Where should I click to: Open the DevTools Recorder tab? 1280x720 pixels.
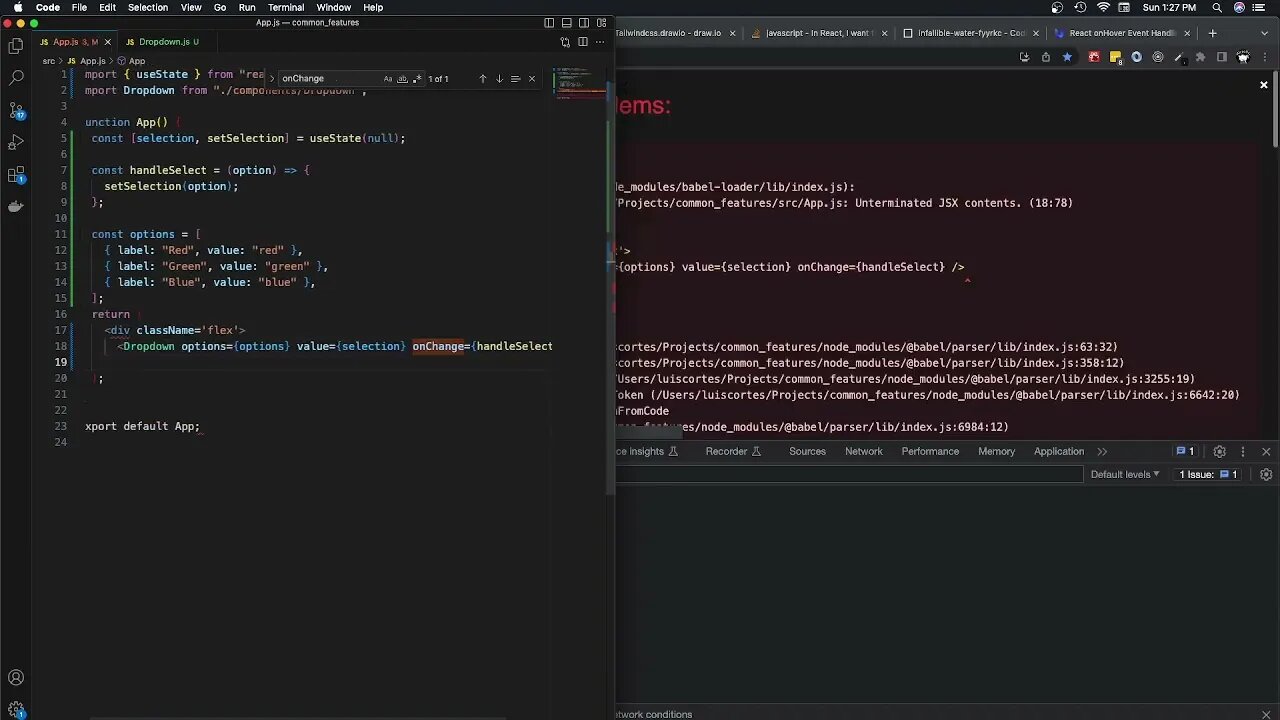click(x=733, y=451)
